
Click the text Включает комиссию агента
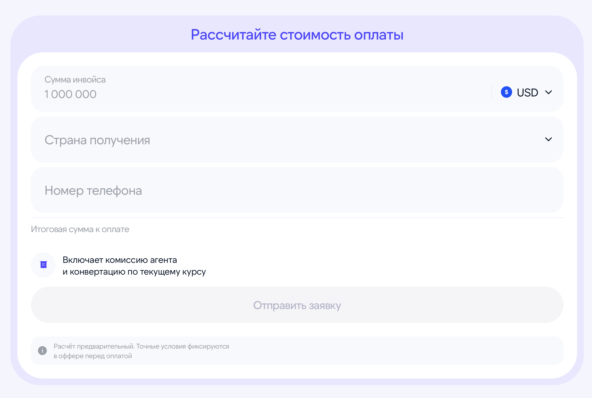click(x=120, y=260)
